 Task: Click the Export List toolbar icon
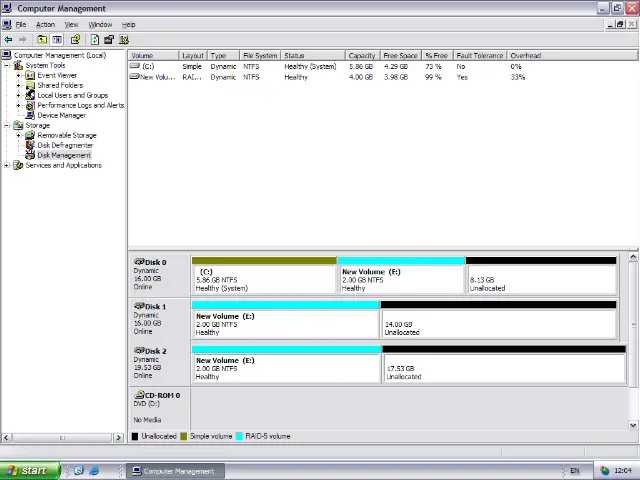(109, 40)
